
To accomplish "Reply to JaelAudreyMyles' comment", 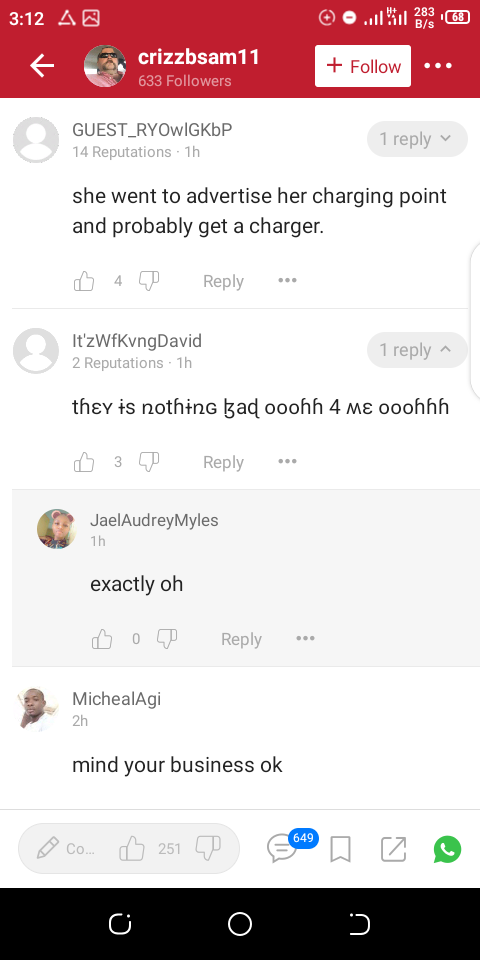I will tap(241, 639).
